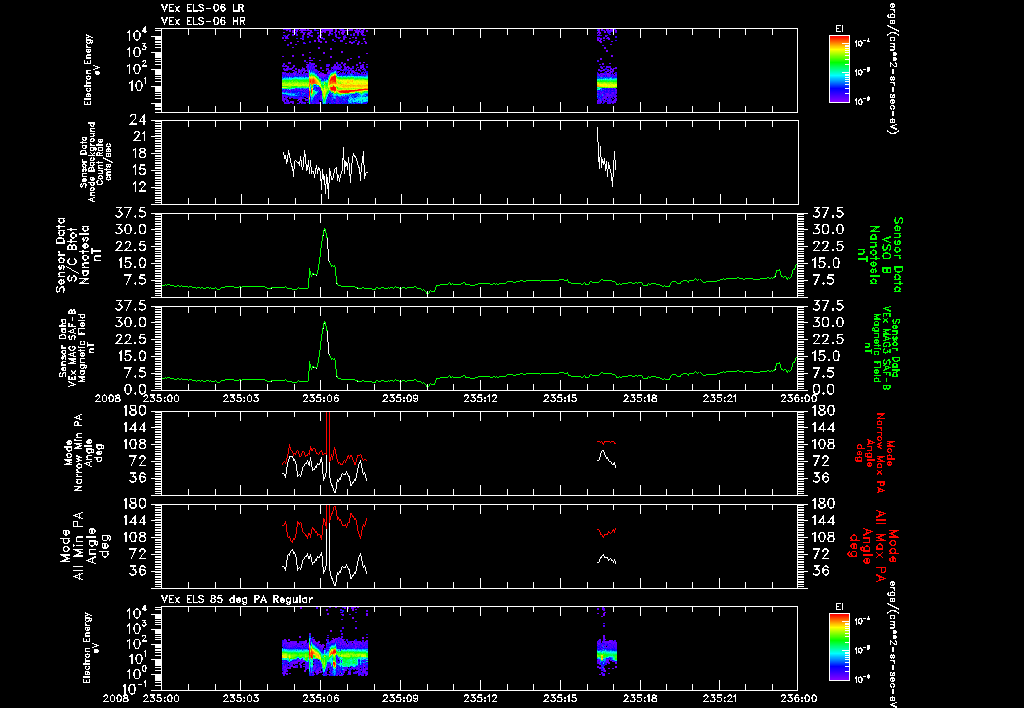Click the '12' tick on the count rate axis
Image resolution: width=1024 pixels, height=708 pixels.
point(140,187)
